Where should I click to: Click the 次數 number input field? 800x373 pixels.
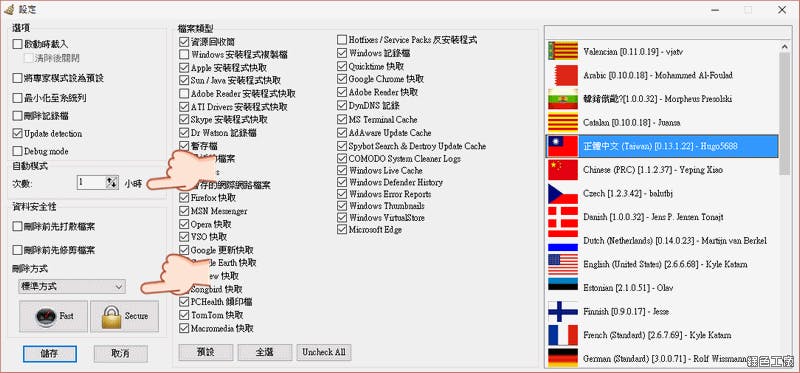click(x=92, y=183)
